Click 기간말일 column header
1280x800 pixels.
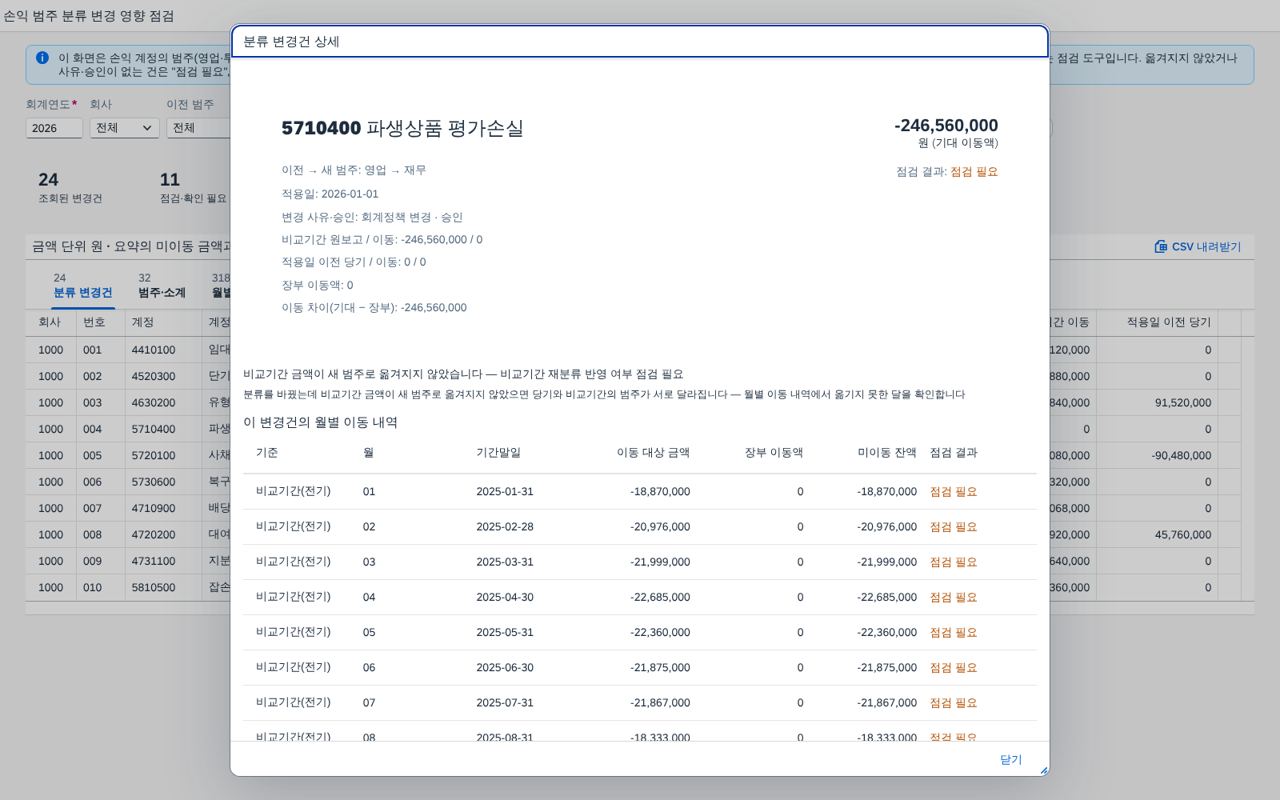click(498, 453)
